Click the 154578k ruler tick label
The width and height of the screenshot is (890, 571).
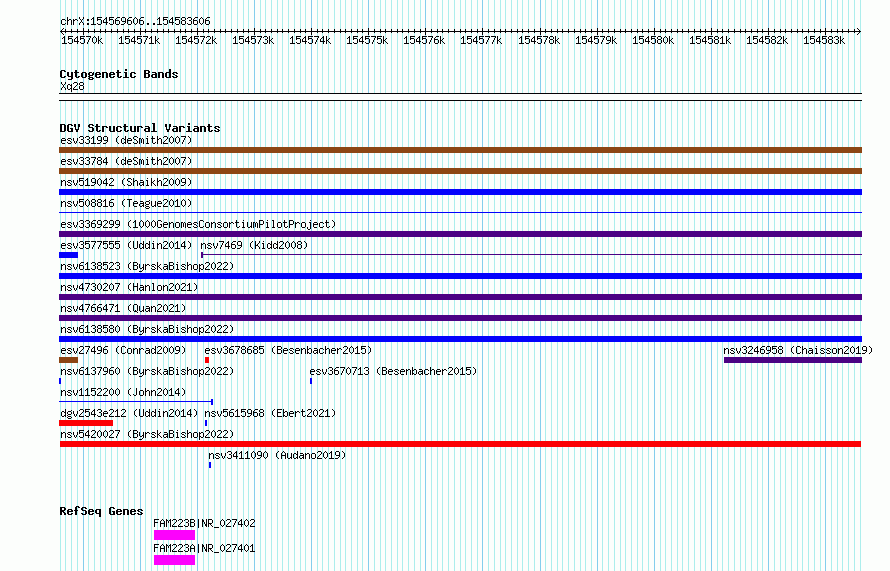coord(539,41)
